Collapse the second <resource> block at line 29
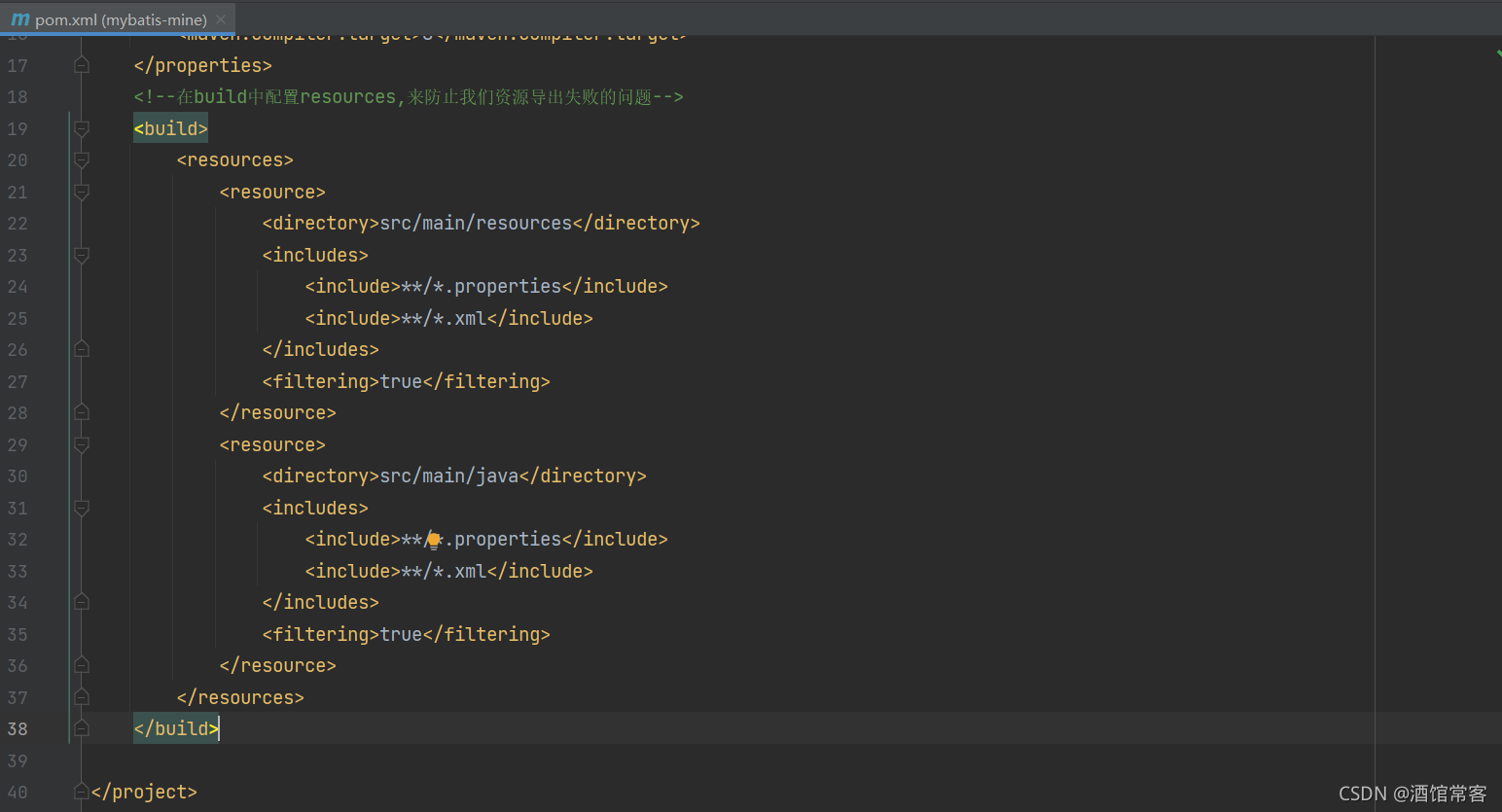1502x812 pixels. point(82,444)
